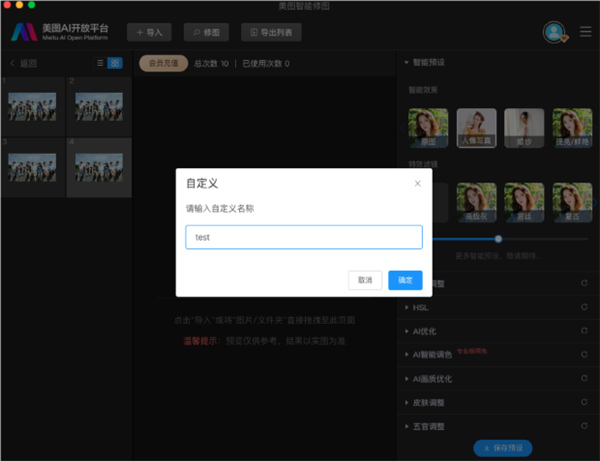Click the 自定义 name input field

point(303,237)
